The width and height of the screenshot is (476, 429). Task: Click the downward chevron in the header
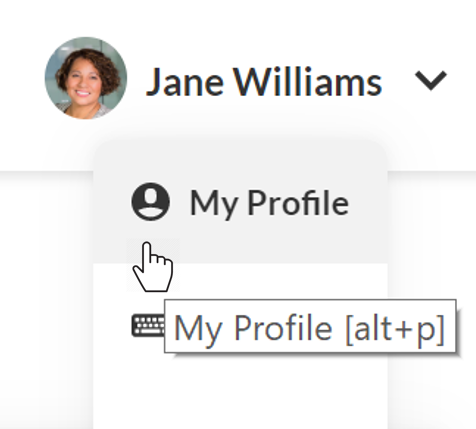431,80
